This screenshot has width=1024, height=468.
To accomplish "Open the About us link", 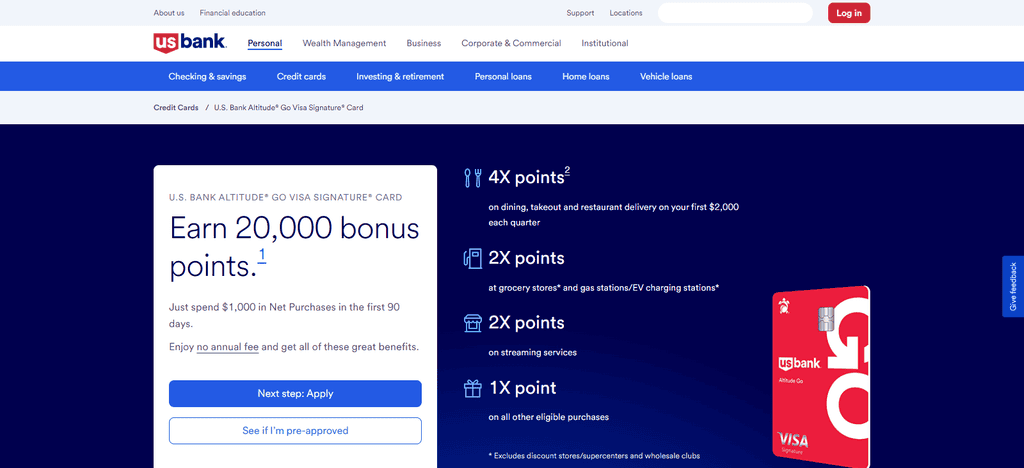I will pyautogui.click(x=169, y=13).
